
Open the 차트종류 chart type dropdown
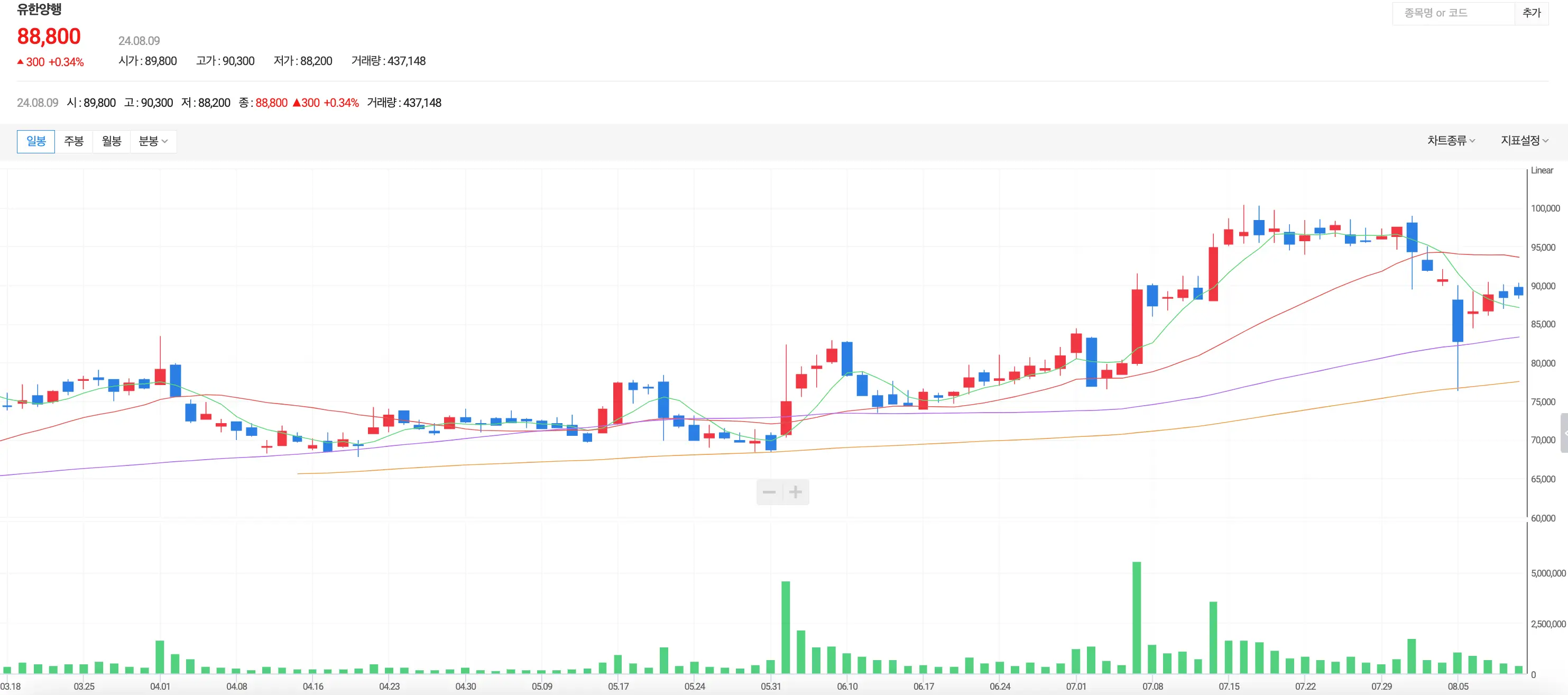(1451, 141)
